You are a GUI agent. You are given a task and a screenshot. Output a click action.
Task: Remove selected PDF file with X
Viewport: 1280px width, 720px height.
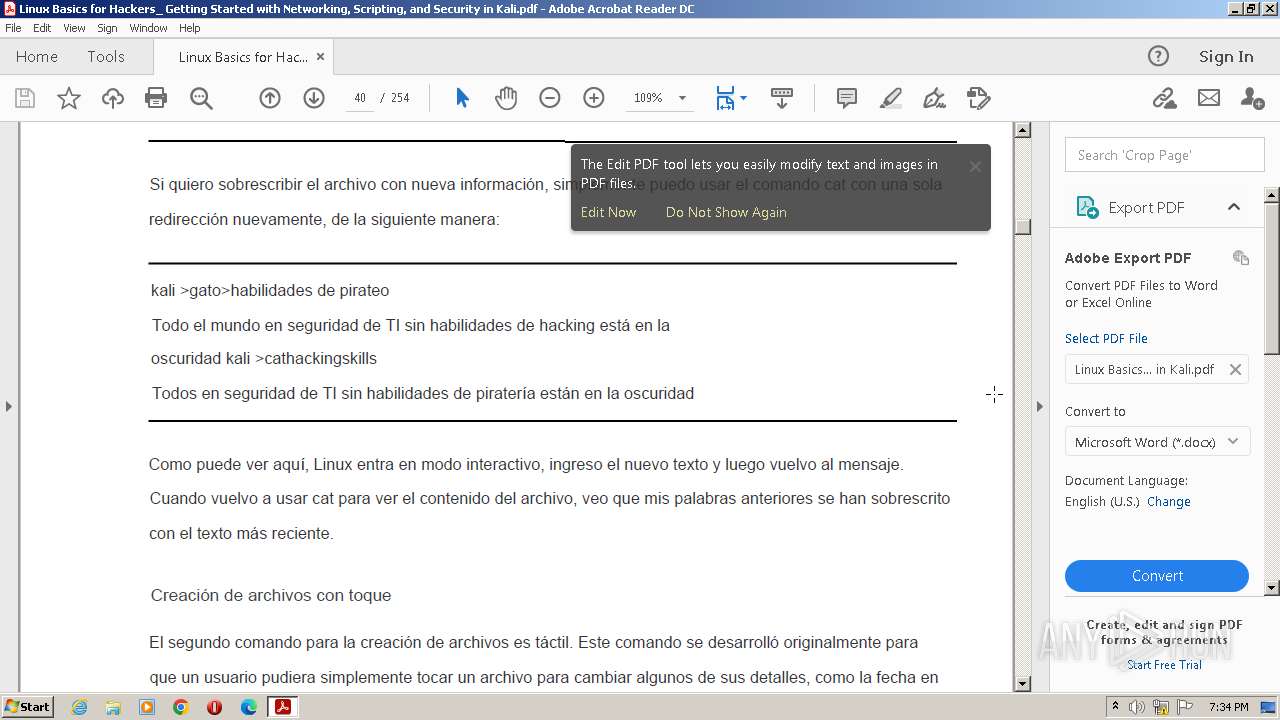pyautogui.click(x=1235, y=369)
